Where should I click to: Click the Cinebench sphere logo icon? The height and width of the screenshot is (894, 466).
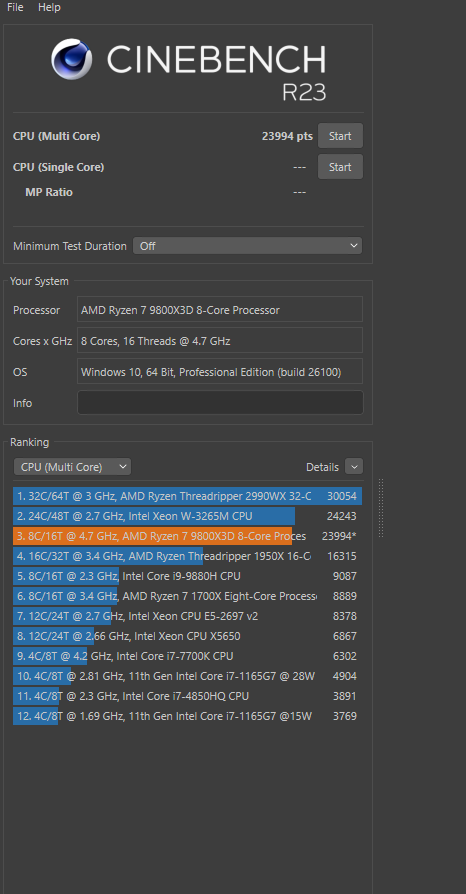(72, 59)
